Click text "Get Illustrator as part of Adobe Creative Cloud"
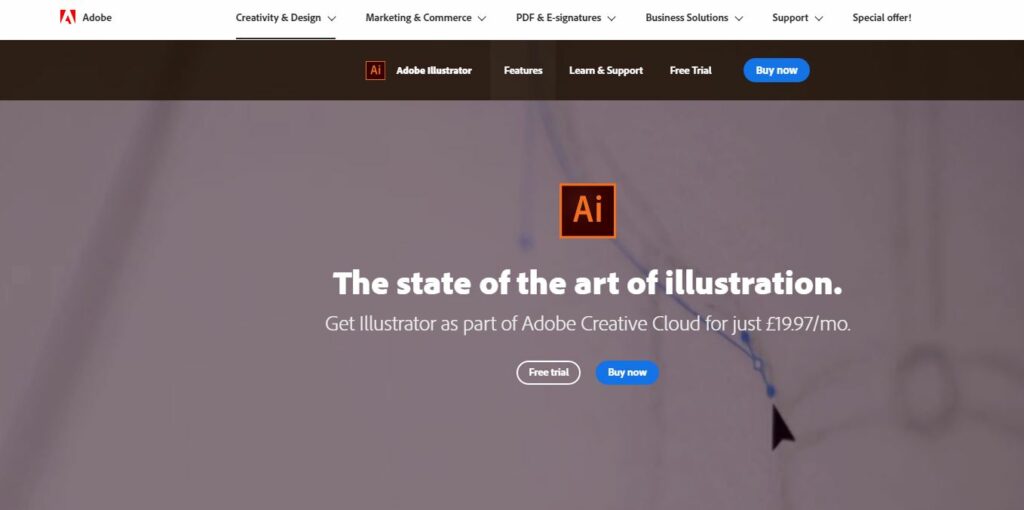The width and height of the screenshot is (1024, 510). [x=513, y=323]
